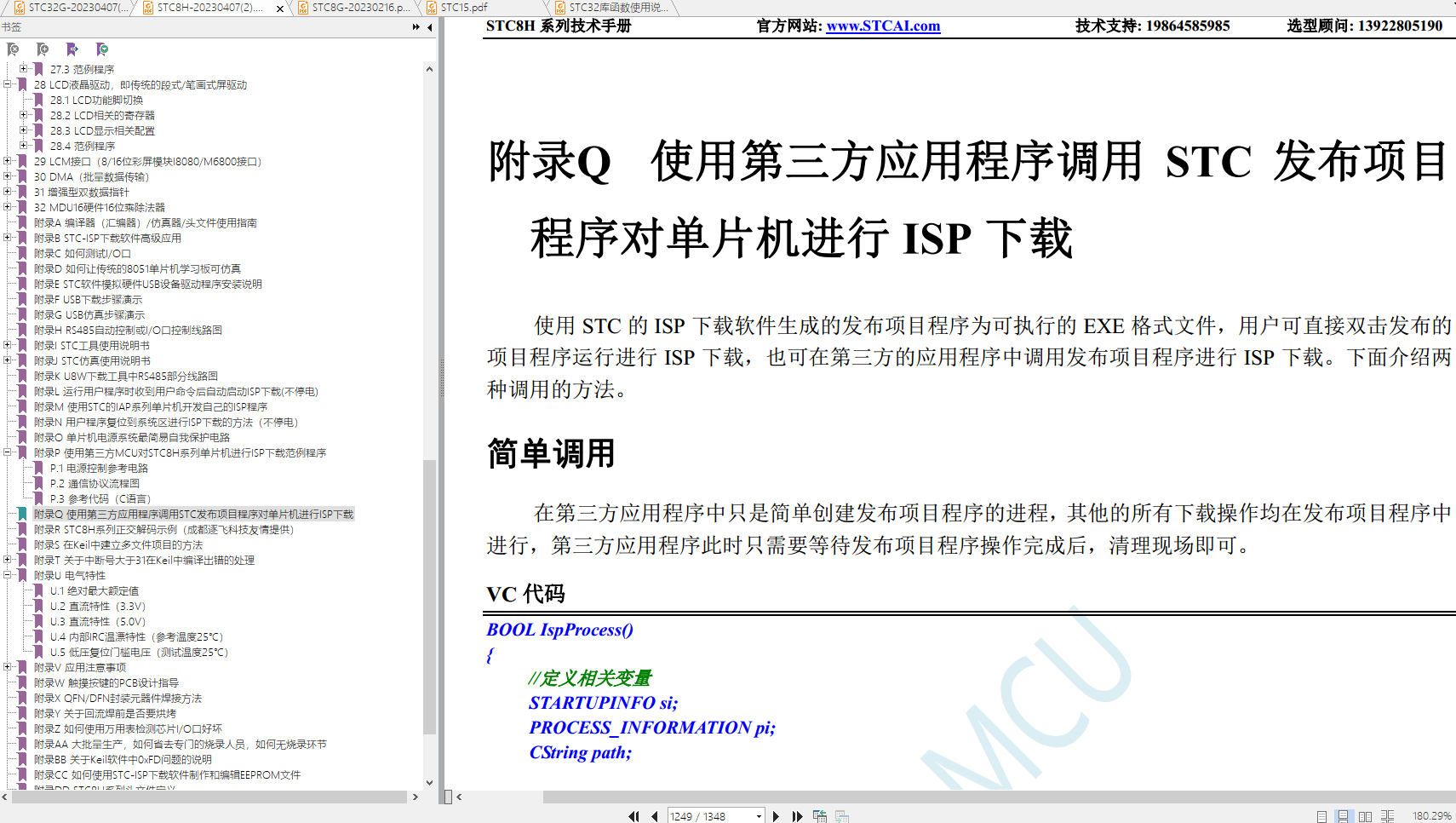Click the document horizontal scrollbar thumb
The image size is (1456, 823).
(x=999, y=797)
